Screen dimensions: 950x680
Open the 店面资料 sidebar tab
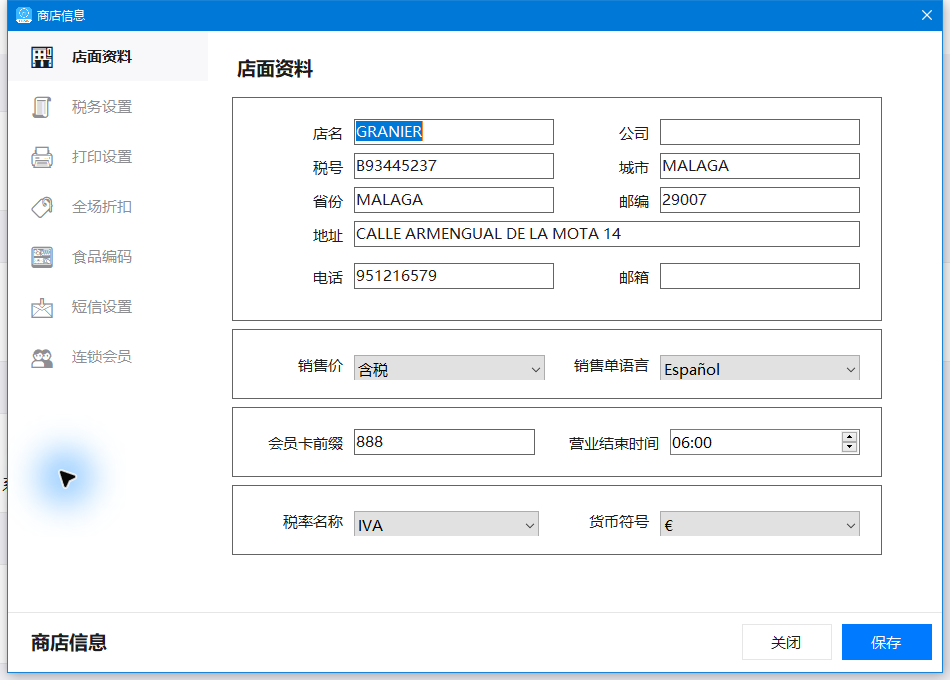pyautogui.click(x=108, y=57)
